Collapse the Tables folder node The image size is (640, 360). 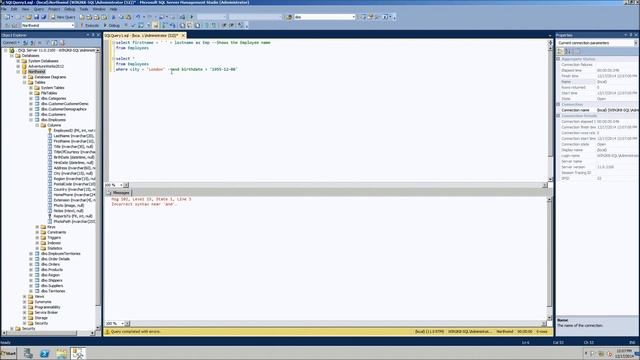tap(24, 82)
